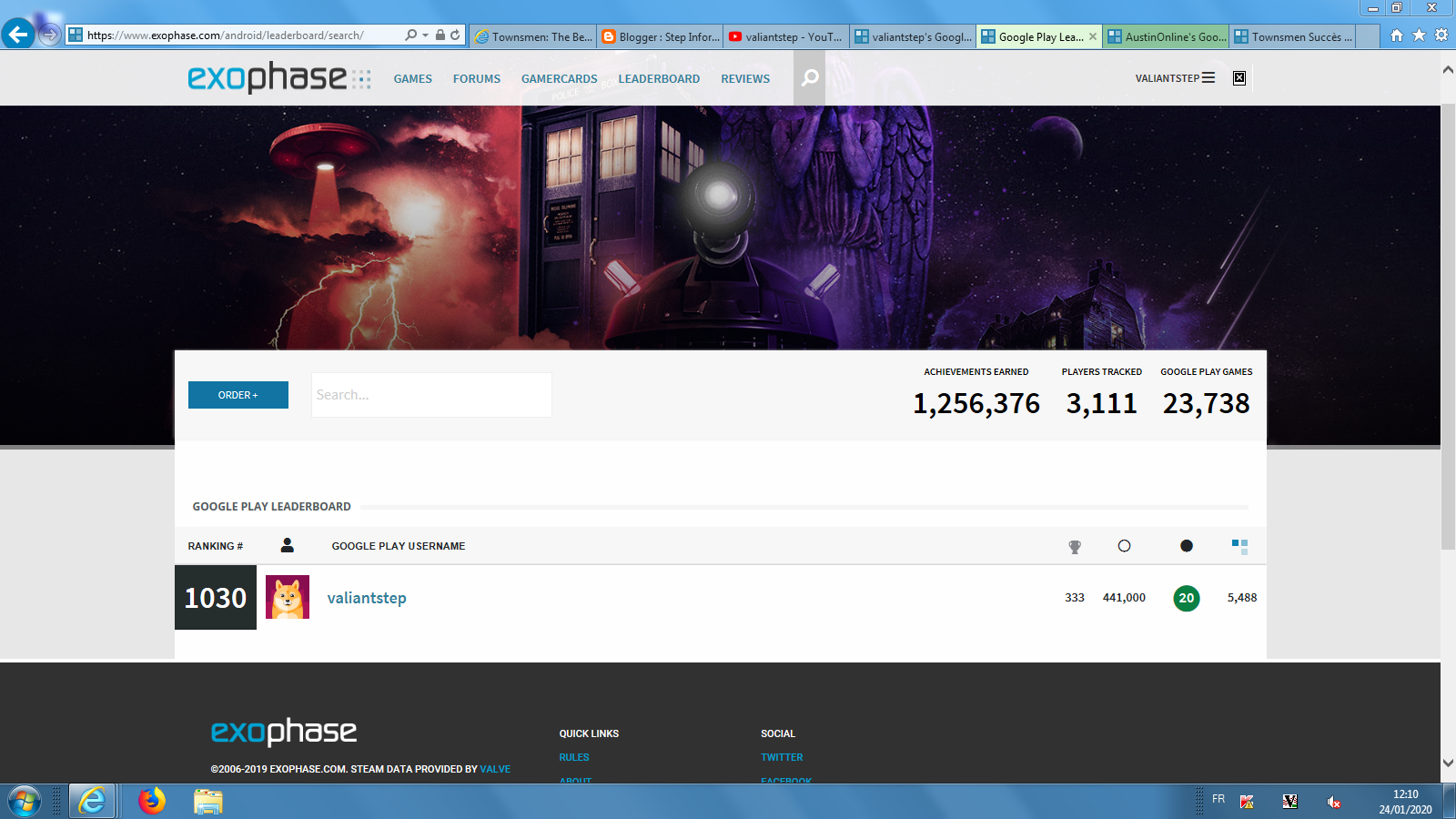
Task: Open a new blank browser tab
Action: pyautogui.click(x=1368, y=36)
